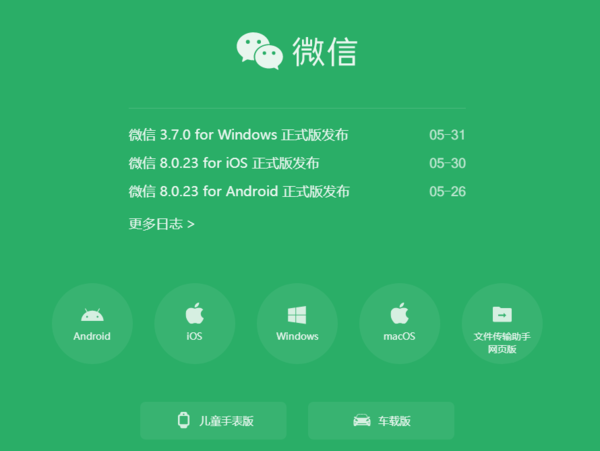Click the 05-30 date entry
This screenshot has height=451, width=600.
tap(447, 163)
